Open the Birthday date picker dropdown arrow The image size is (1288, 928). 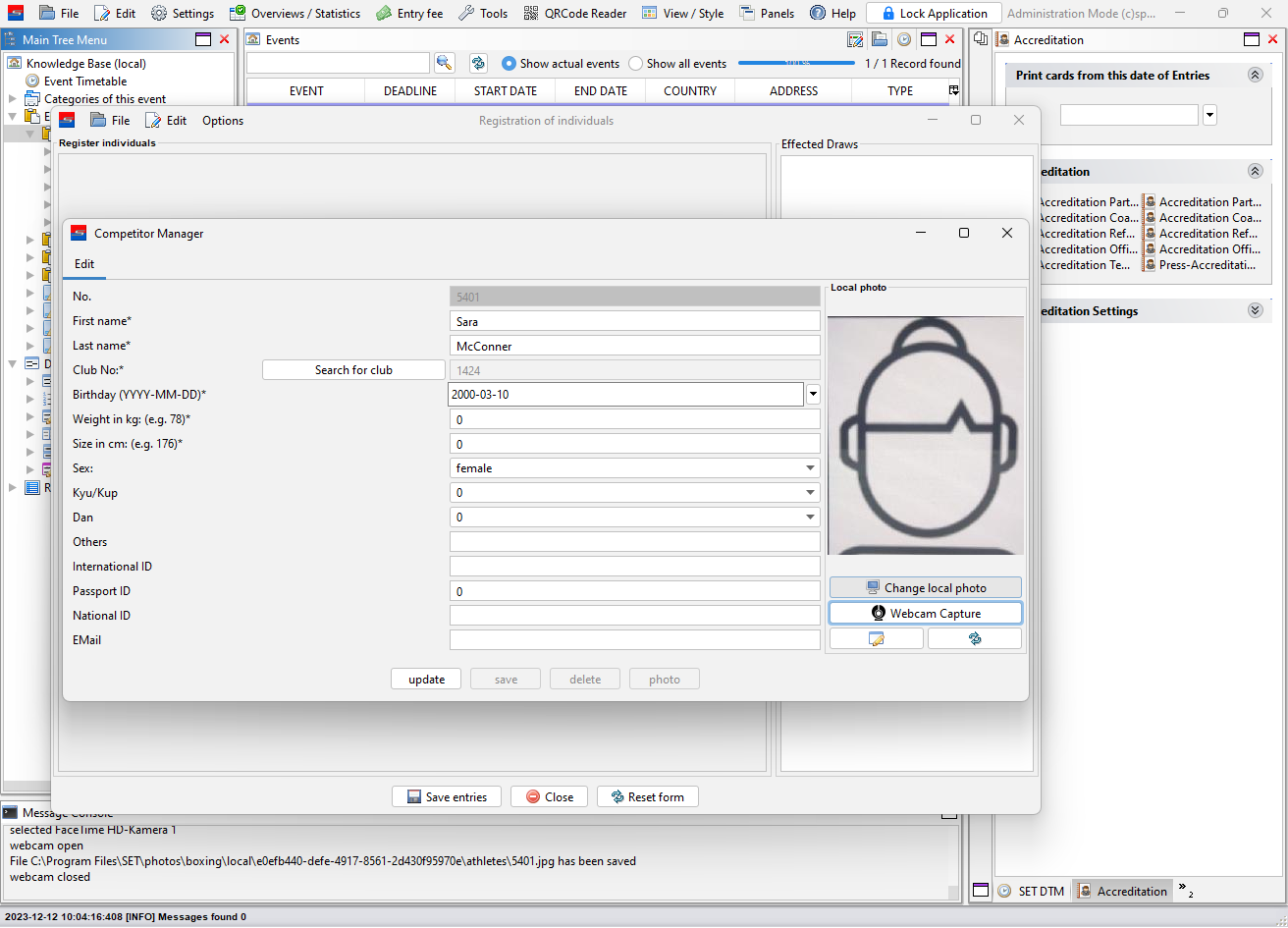(813, 395)
